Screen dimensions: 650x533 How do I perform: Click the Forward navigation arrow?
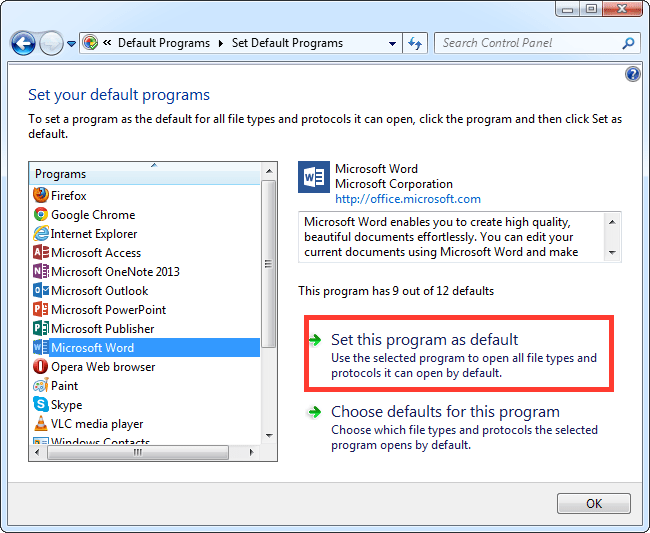(51, 43)
